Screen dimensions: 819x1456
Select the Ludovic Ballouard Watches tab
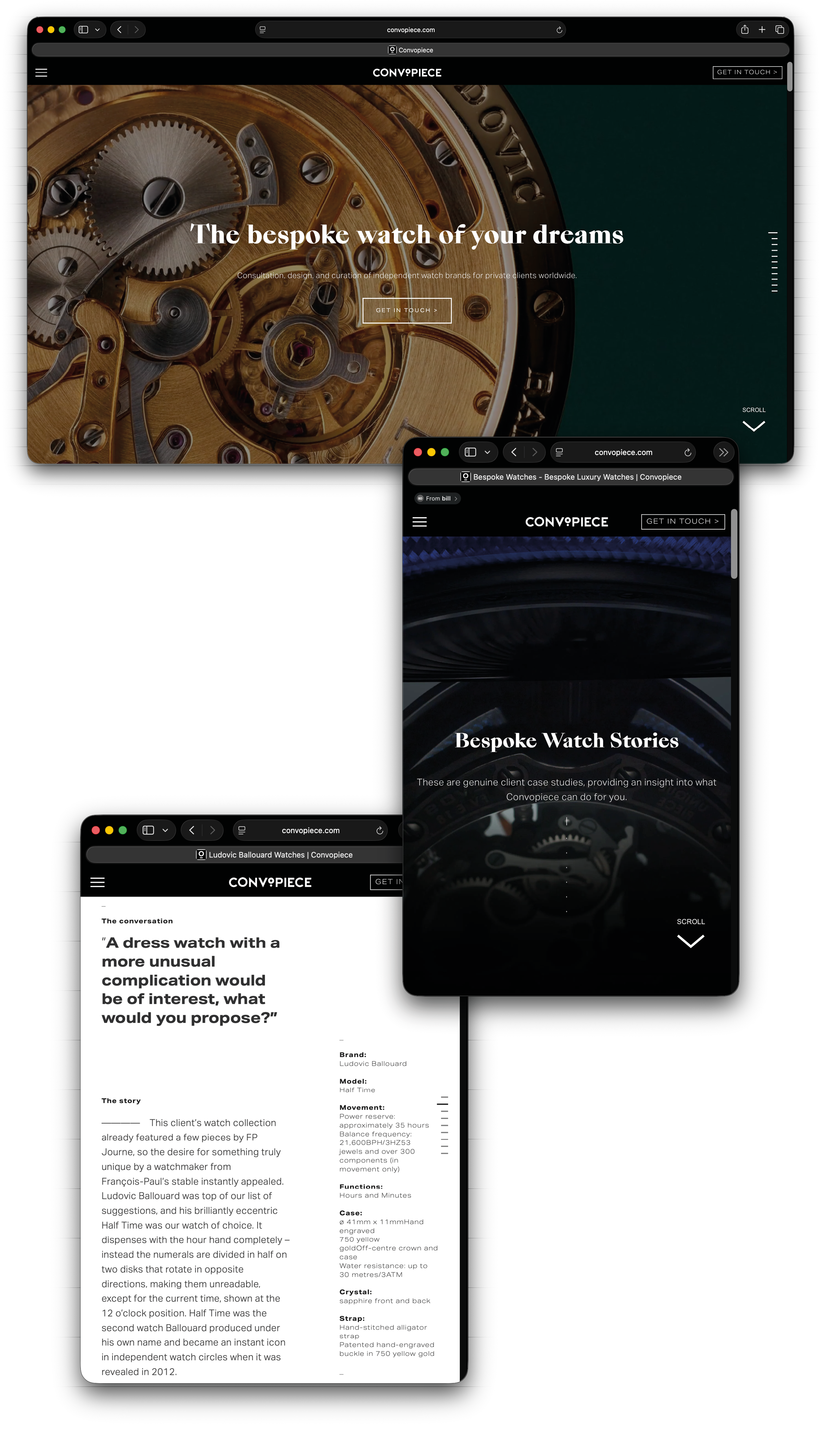click(x=275, y=855)
